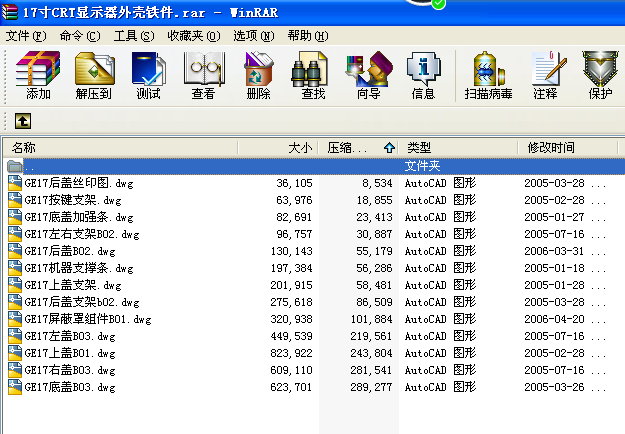
Task: Click AutoCAD 图形 type in GE17左盖B03 row
Action: tap(440, 336)
